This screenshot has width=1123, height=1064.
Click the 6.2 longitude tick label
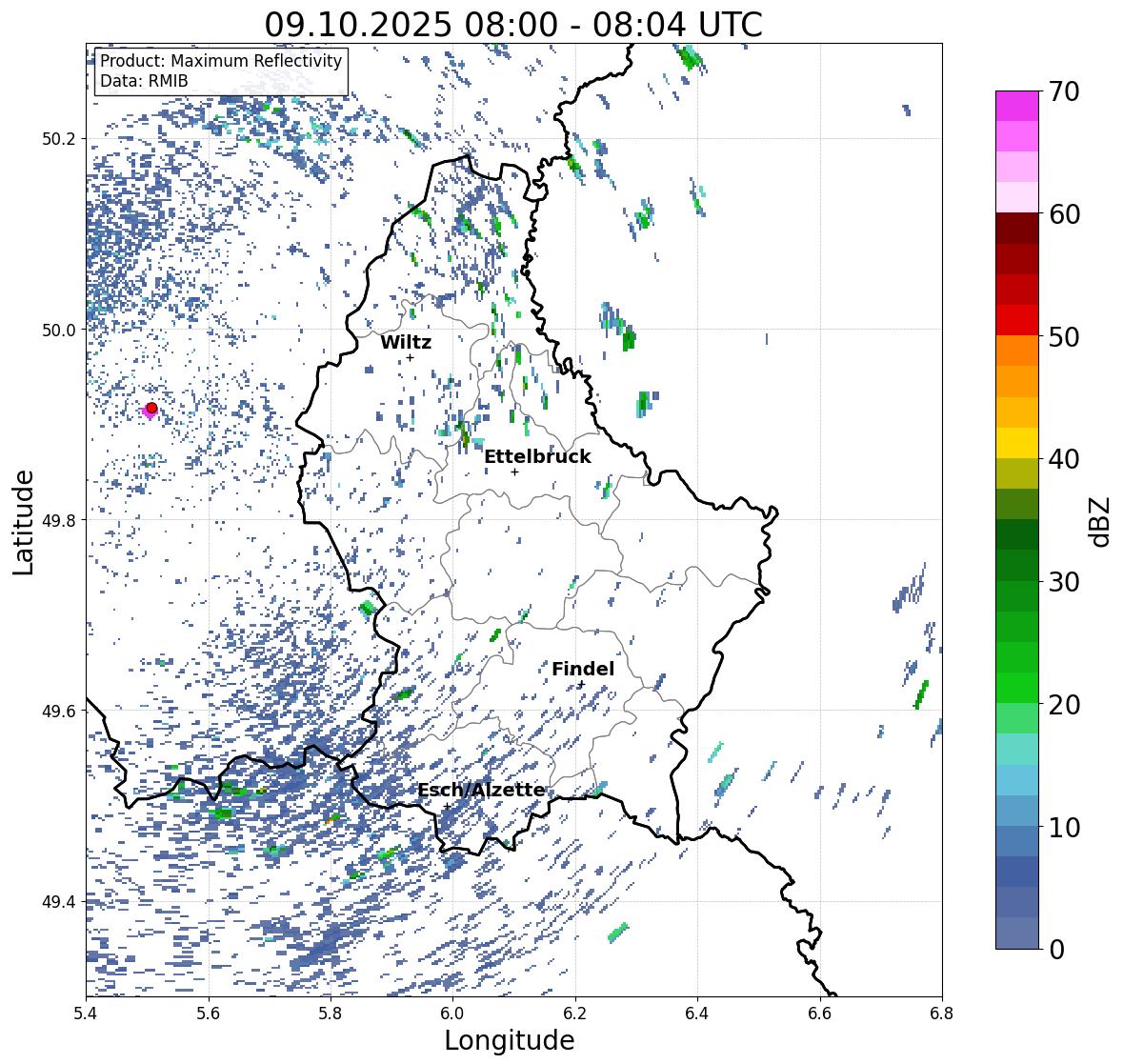tap(575, 1013)
